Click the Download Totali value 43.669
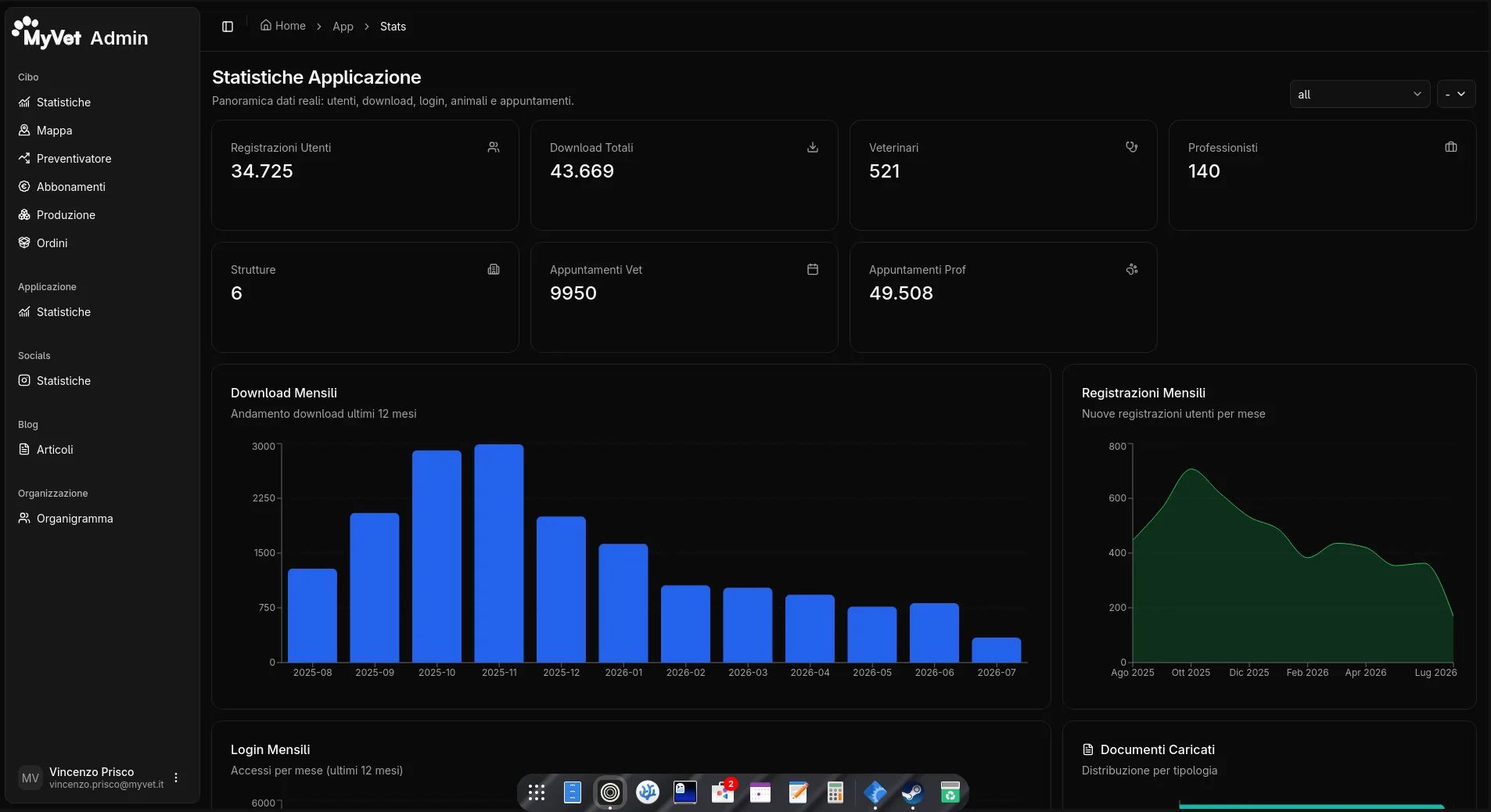The height and width of the screenshot is (812, 1491). point(582,171)
